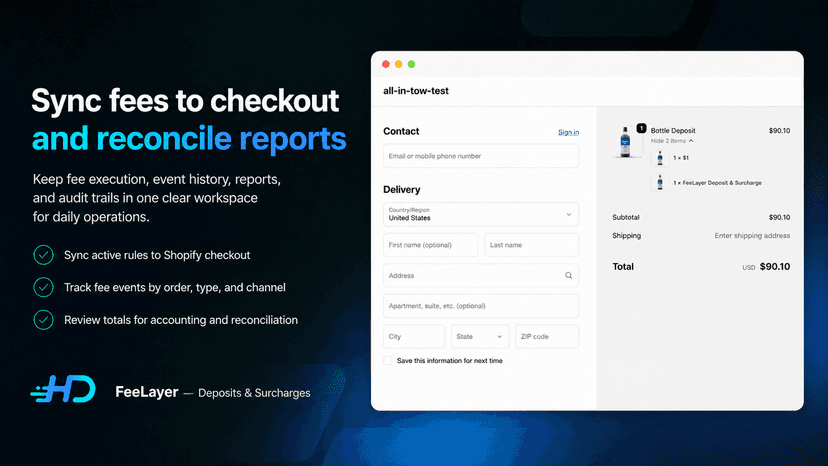828x466 pixels.
Task: Click the Sync active rules to Shopify checkout text
Action: pos(157,255)
